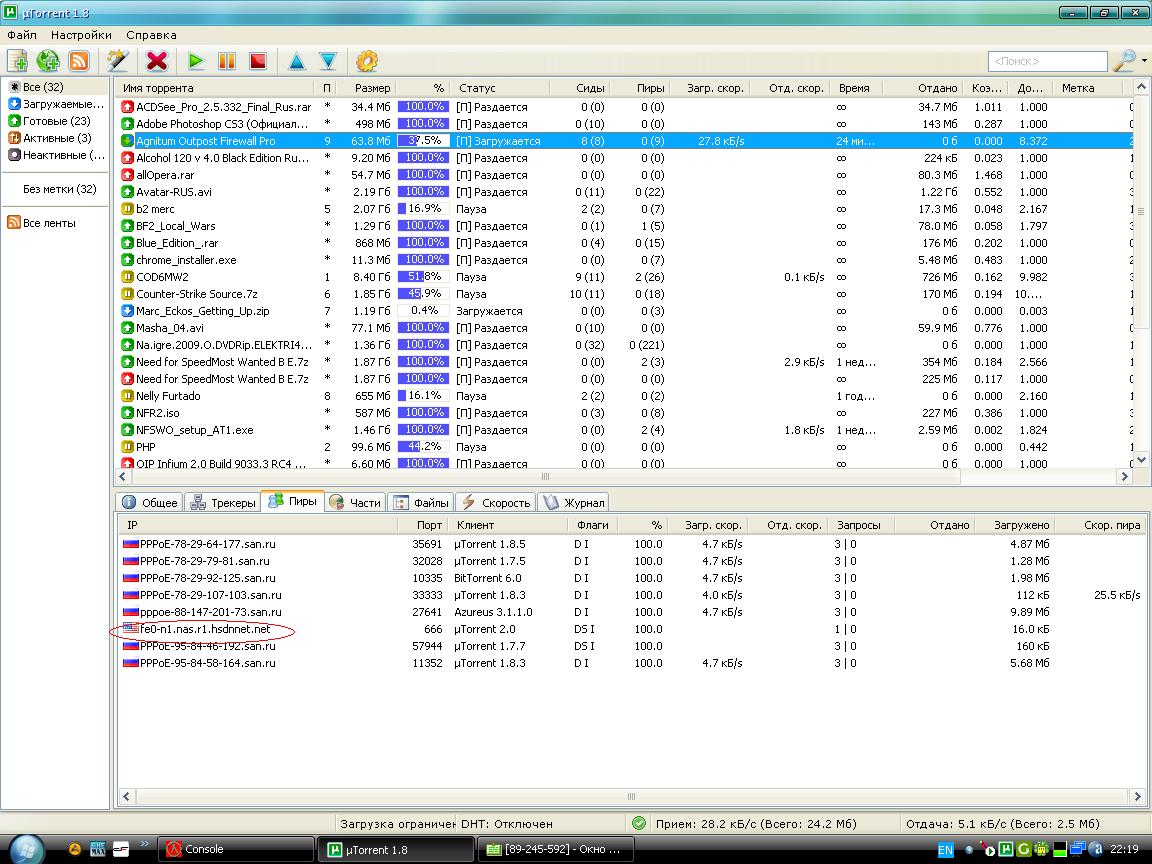Click the Create New Torrent wand icon

pyautogui.click(x=118, y=61)
